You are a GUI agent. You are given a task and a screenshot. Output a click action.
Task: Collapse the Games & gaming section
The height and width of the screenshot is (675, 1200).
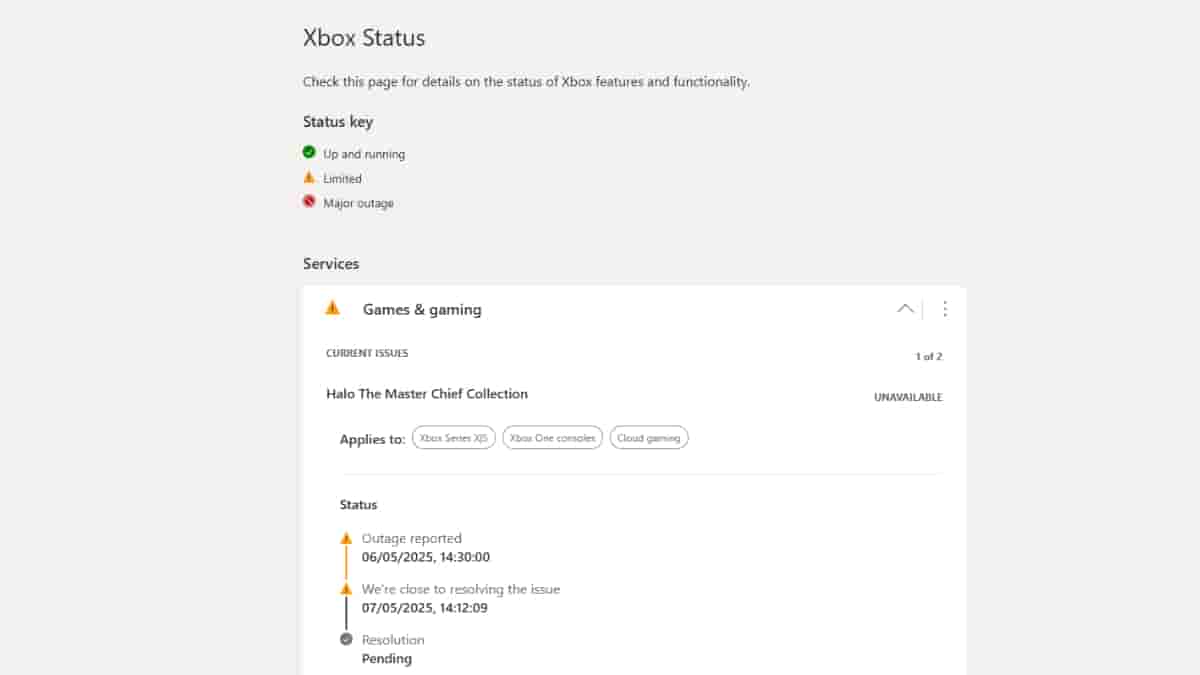click(x=905, y=309)
